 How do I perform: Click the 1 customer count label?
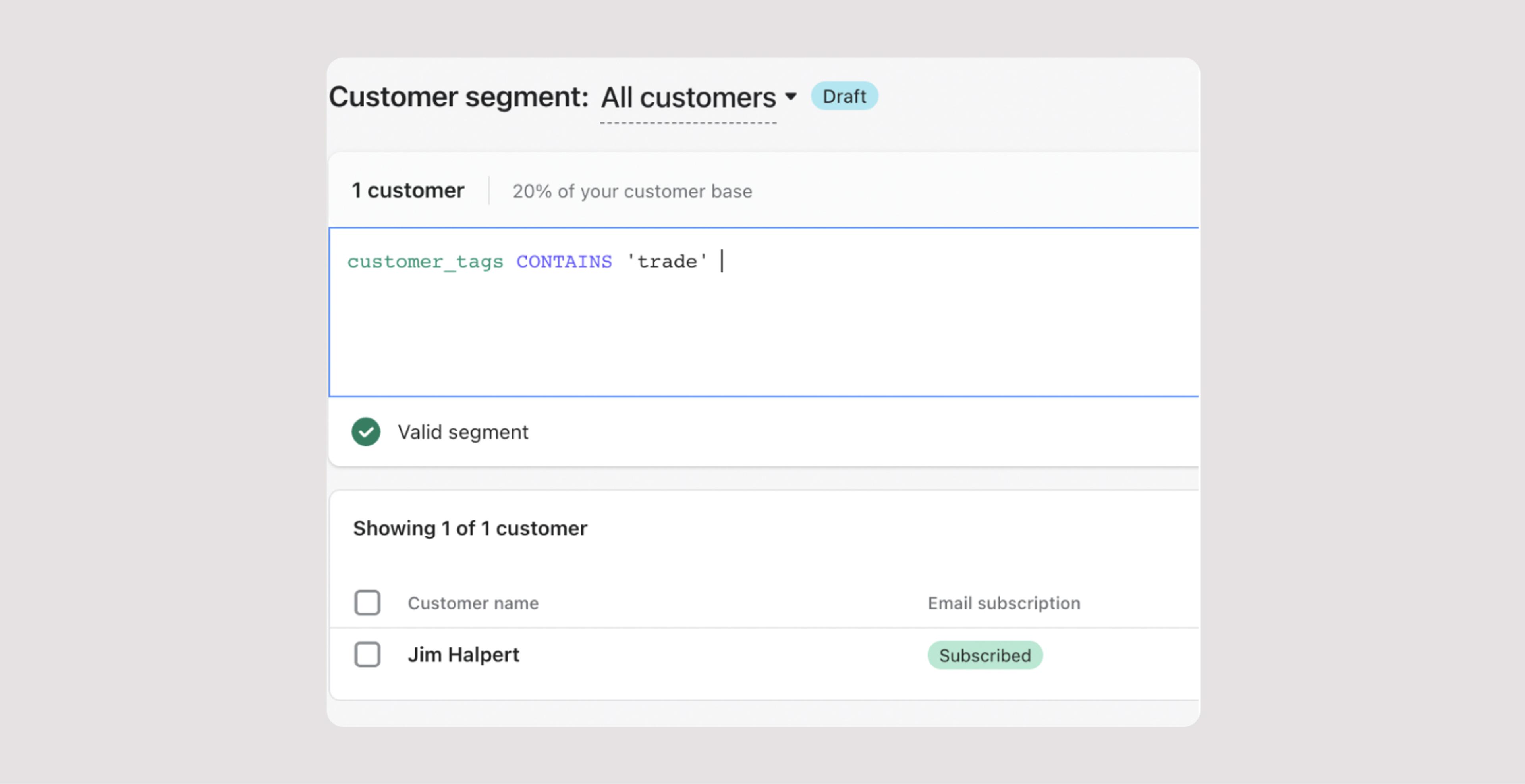[x=408, y=191]
